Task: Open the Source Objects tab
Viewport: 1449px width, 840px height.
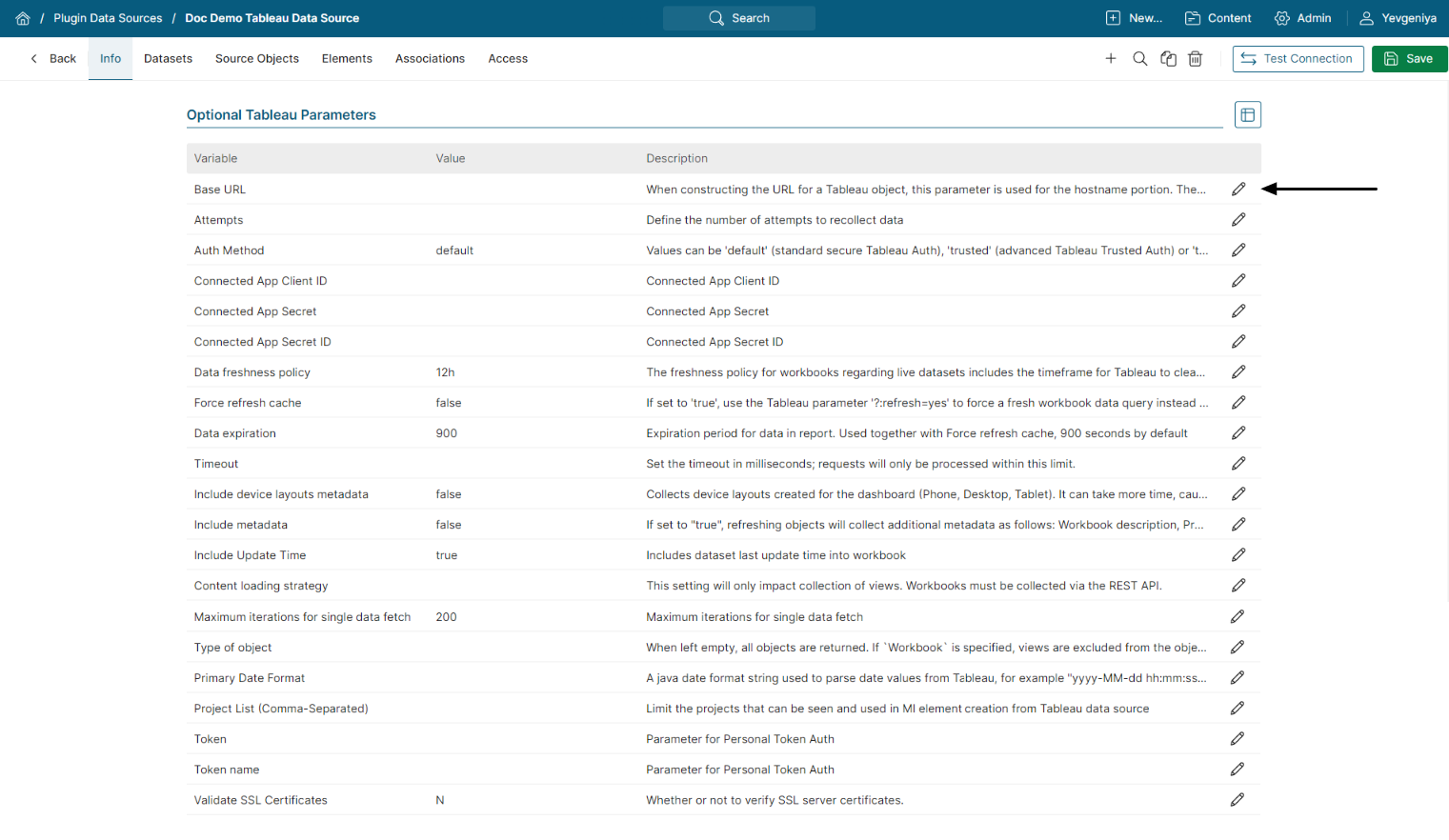Action: (x=257, y=59)
